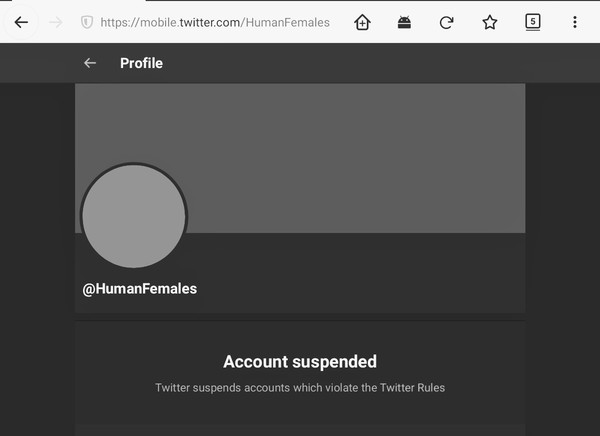
Task: Go to the browser home page icon
Action: pos(362,22)
